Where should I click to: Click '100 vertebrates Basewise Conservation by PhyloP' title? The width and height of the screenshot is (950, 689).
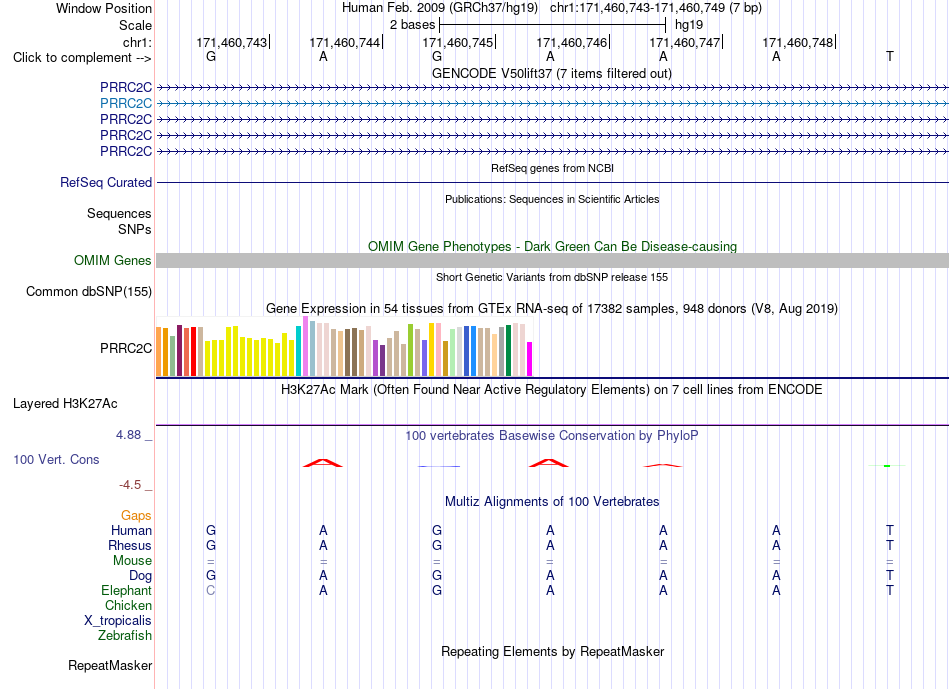[x=552, y=436]
